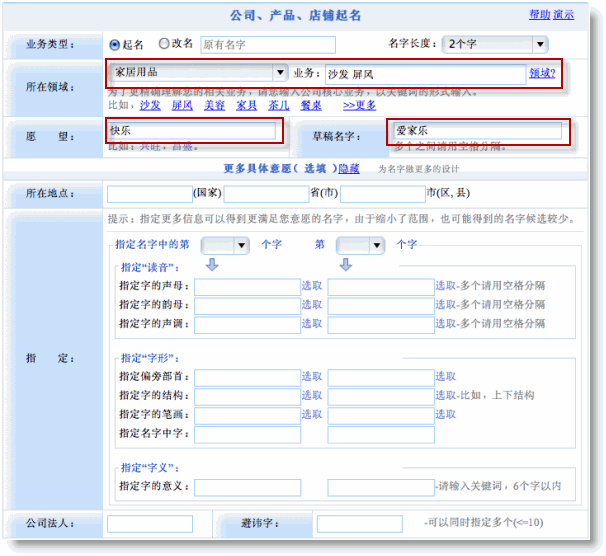
Task: Click the first blue down-arrow icon
Action: click(211, 264)
